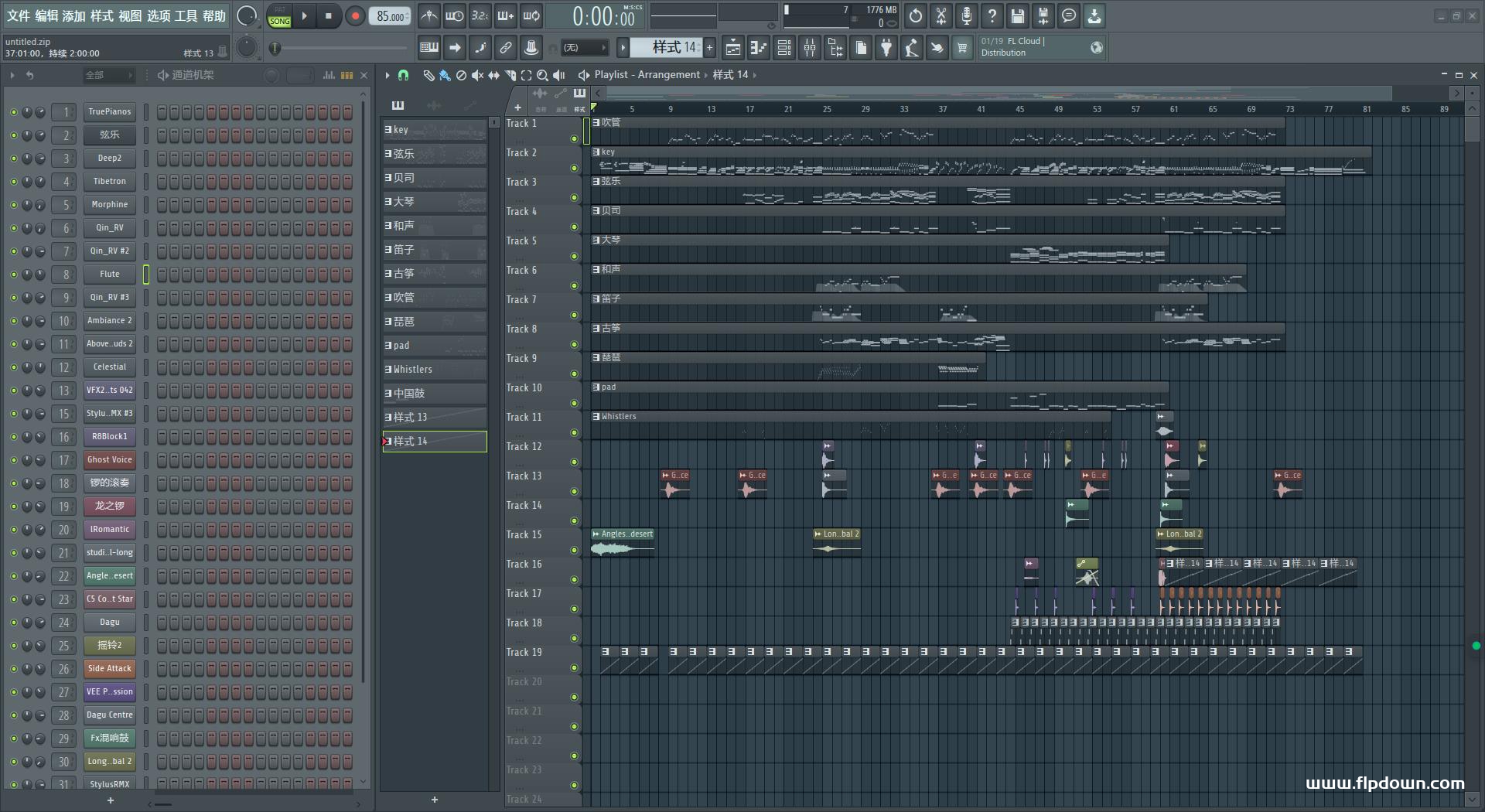Toggle Flute channel select indicator

coord(145,275)
